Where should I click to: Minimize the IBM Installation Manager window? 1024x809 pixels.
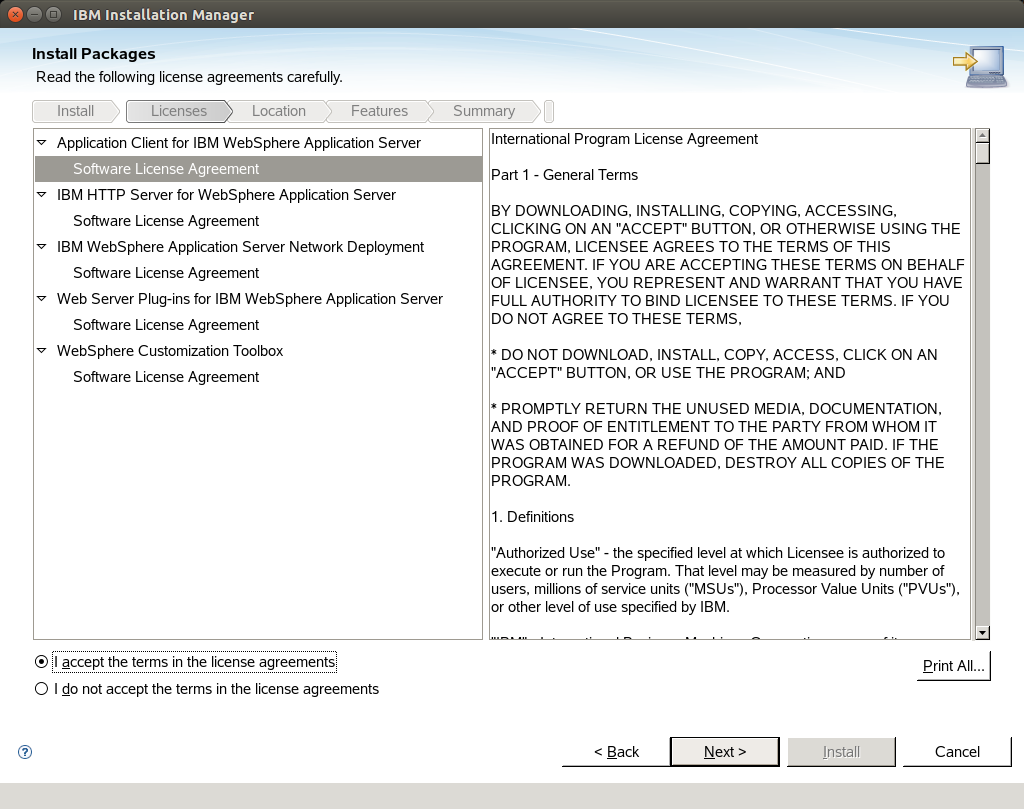(x=35, y=14)
